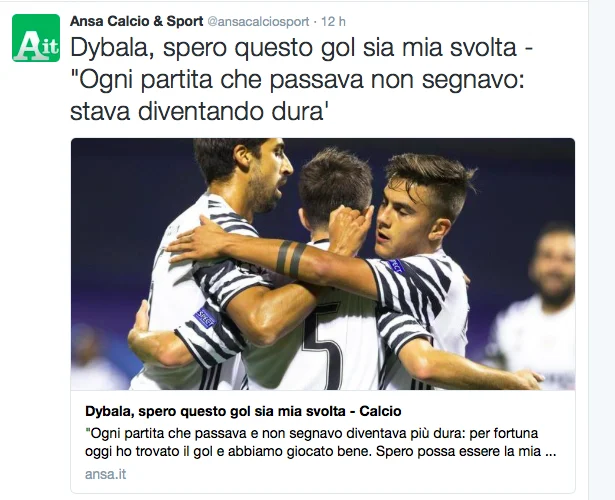This screenshot has width=615, height=500.
Task: Open the @ansacalciosport handle
Action: (x=258, y=22)
